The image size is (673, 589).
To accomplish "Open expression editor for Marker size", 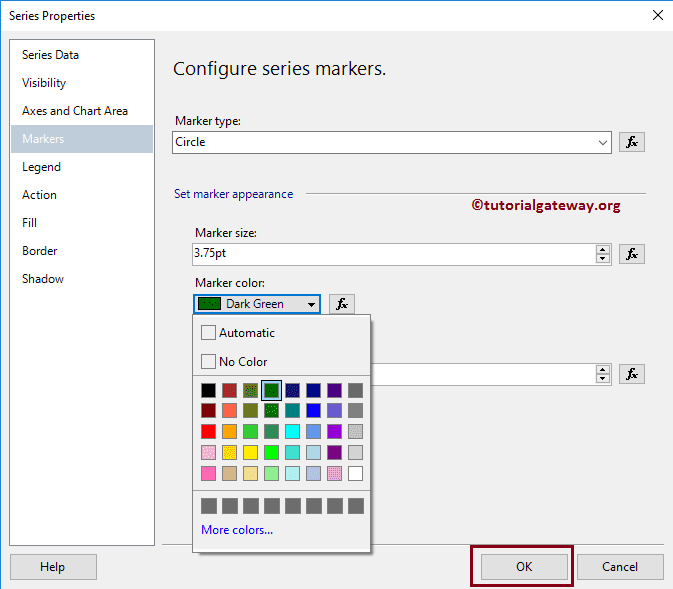I will point(631,254).
